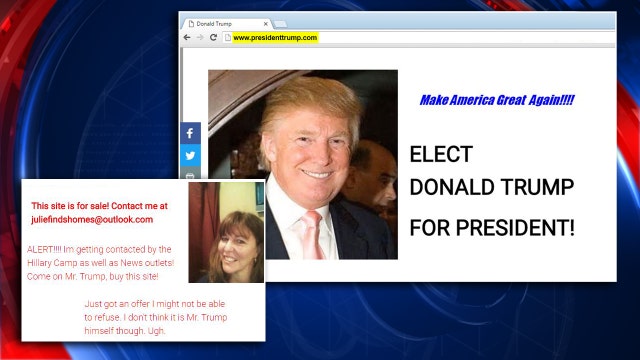Open a new tab with the new-tab button
640x360 pixels.
(x=280, y=24)
